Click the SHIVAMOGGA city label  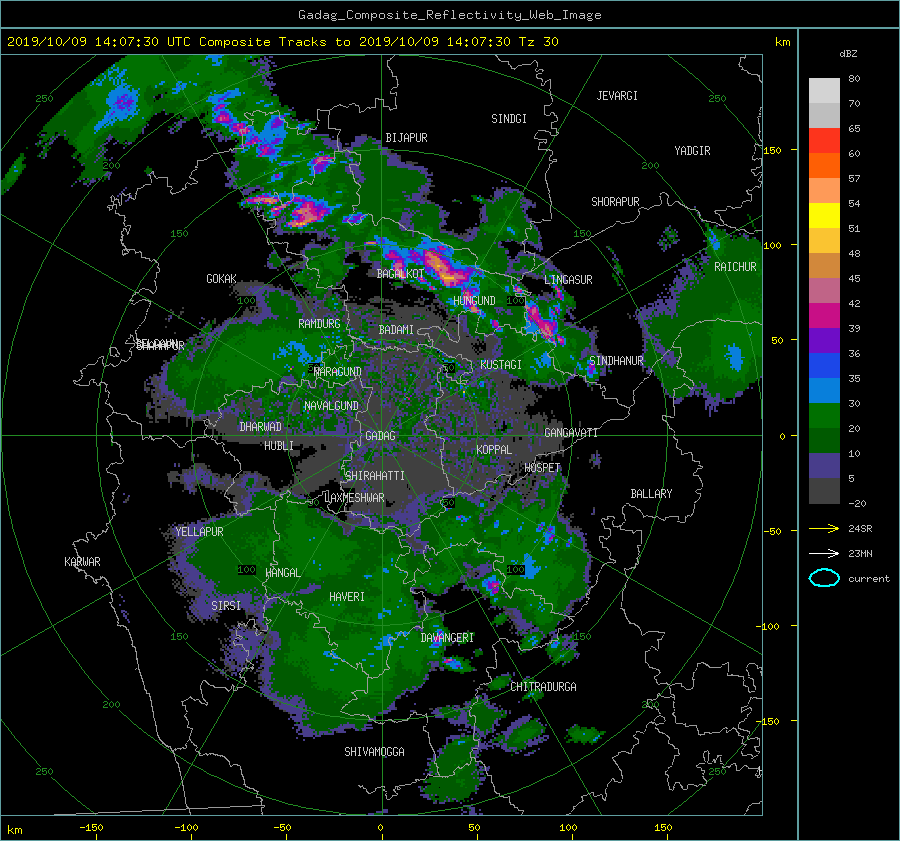click(374, 752)
